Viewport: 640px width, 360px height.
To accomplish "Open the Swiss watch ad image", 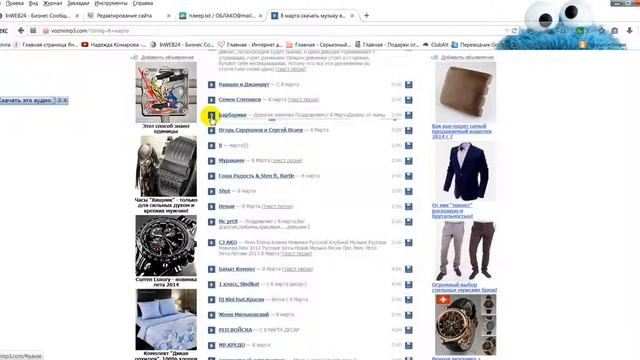I will click(x=465, y=325).
